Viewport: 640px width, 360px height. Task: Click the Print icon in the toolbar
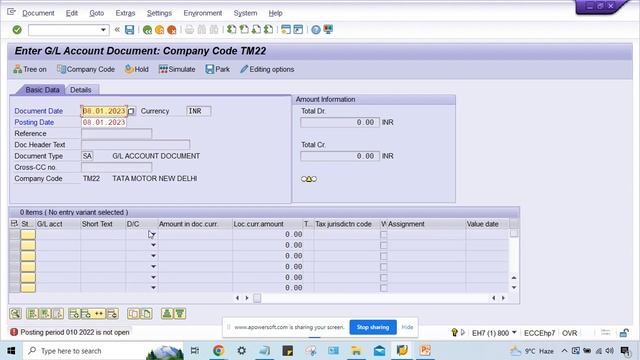pyautogui.click(x=189, y=30)
